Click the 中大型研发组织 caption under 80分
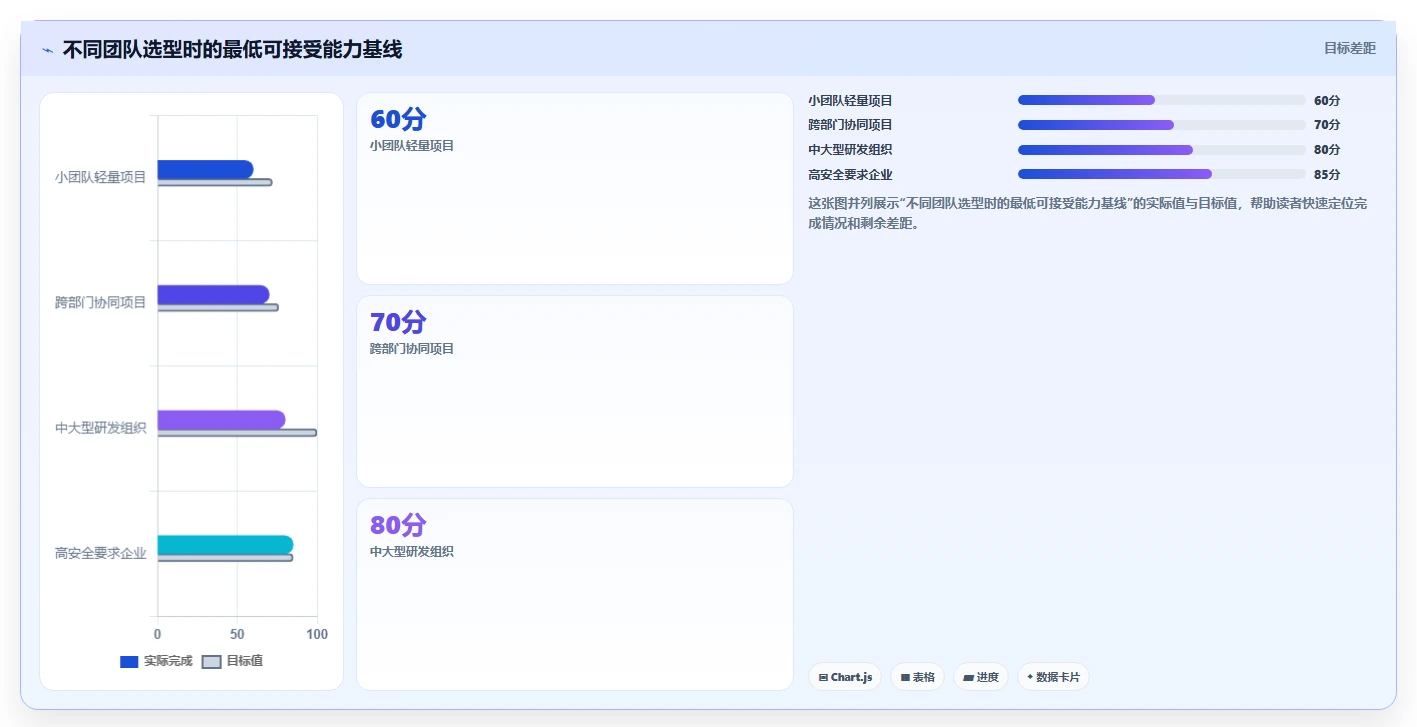 (x=412, y=552)
